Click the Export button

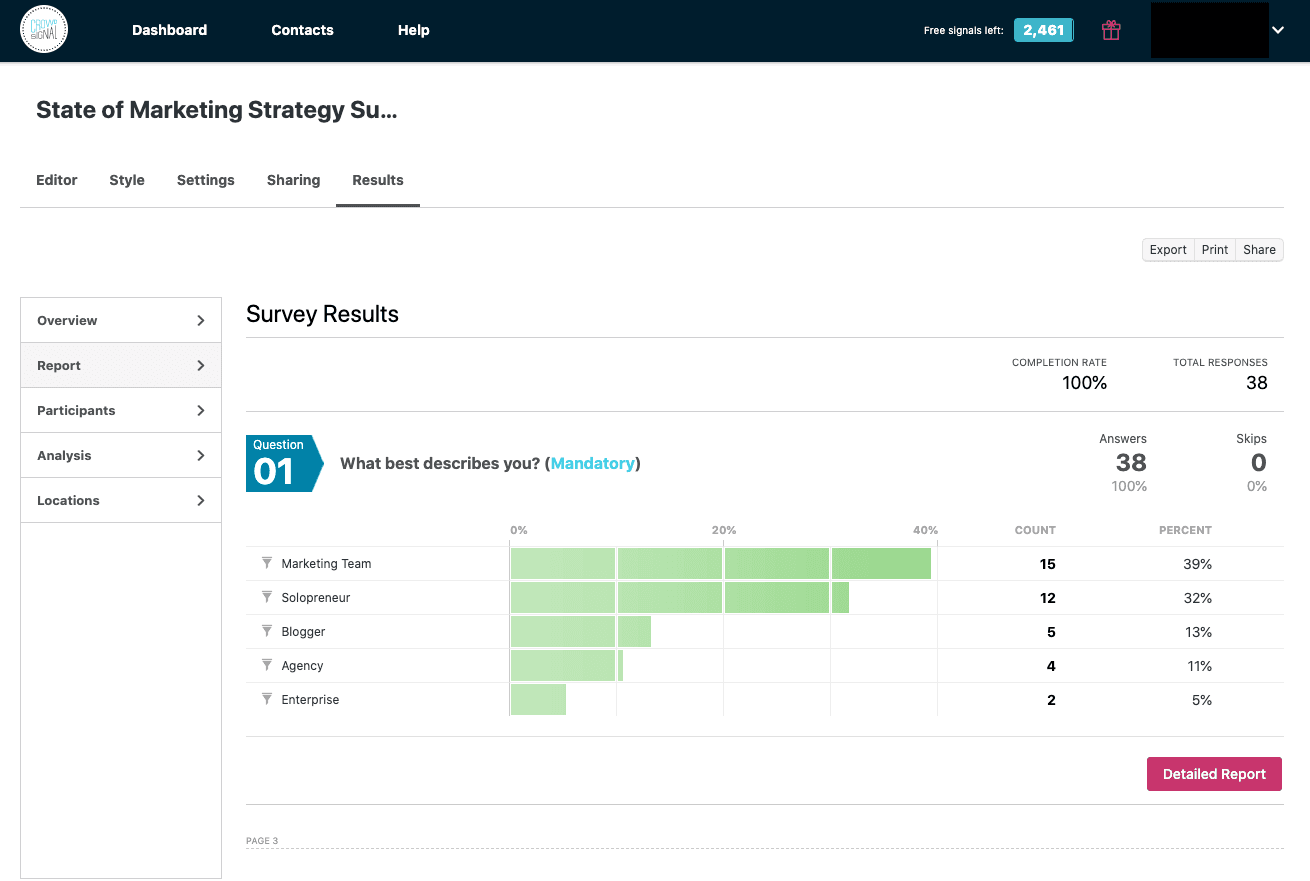(1168, 250)
